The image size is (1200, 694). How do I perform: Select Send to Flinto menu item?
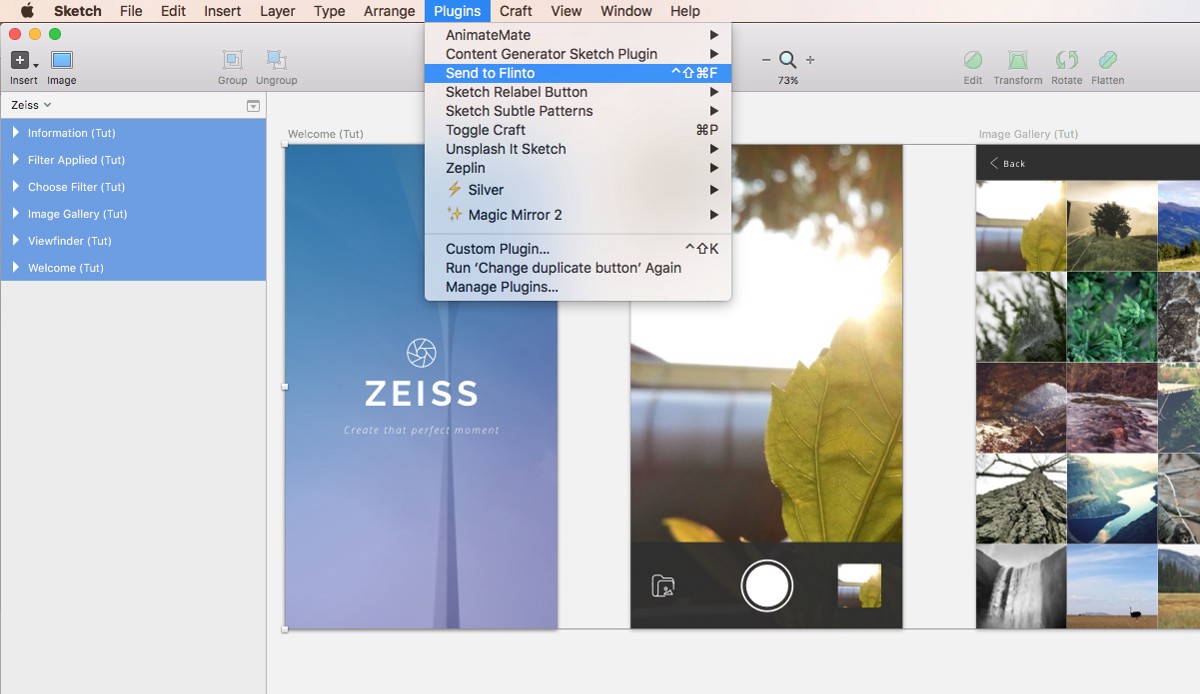[x=490, y=73]
